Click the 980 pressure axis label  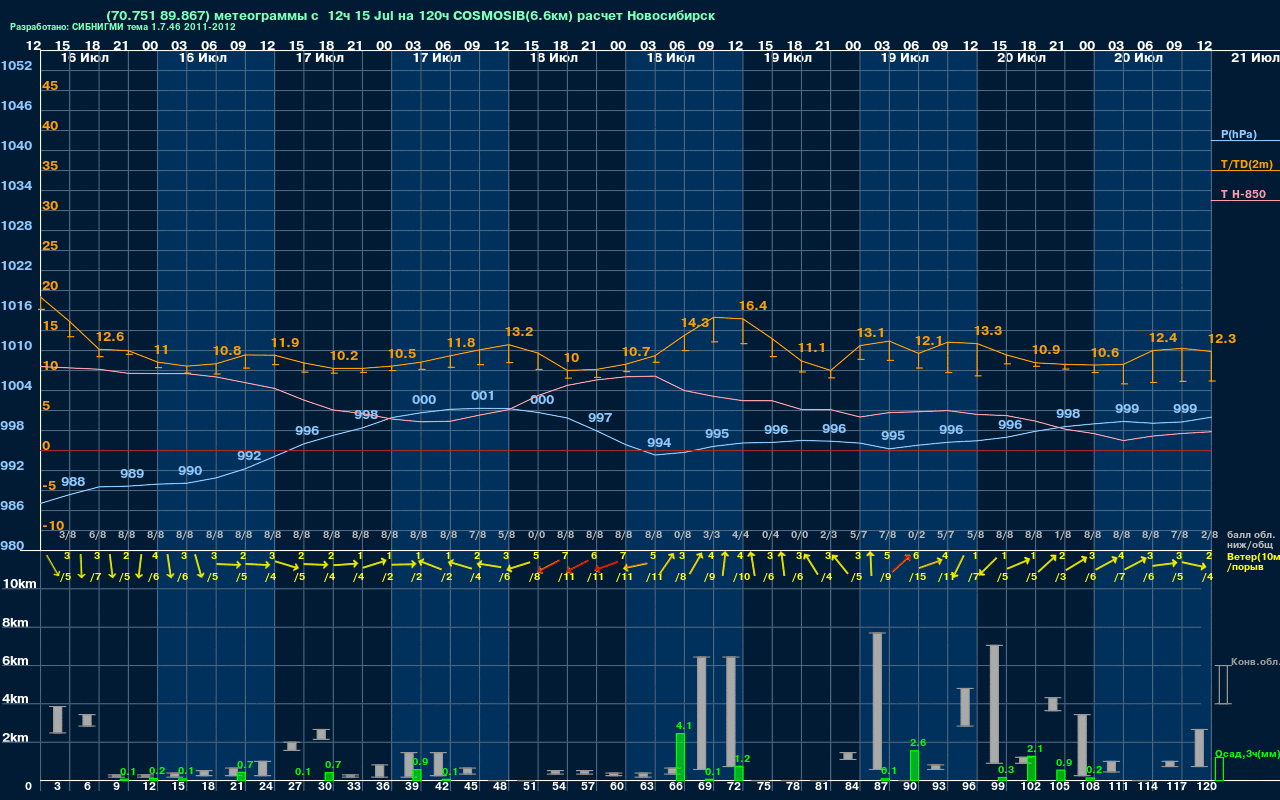pyautogui.click(x=13, y=546)
